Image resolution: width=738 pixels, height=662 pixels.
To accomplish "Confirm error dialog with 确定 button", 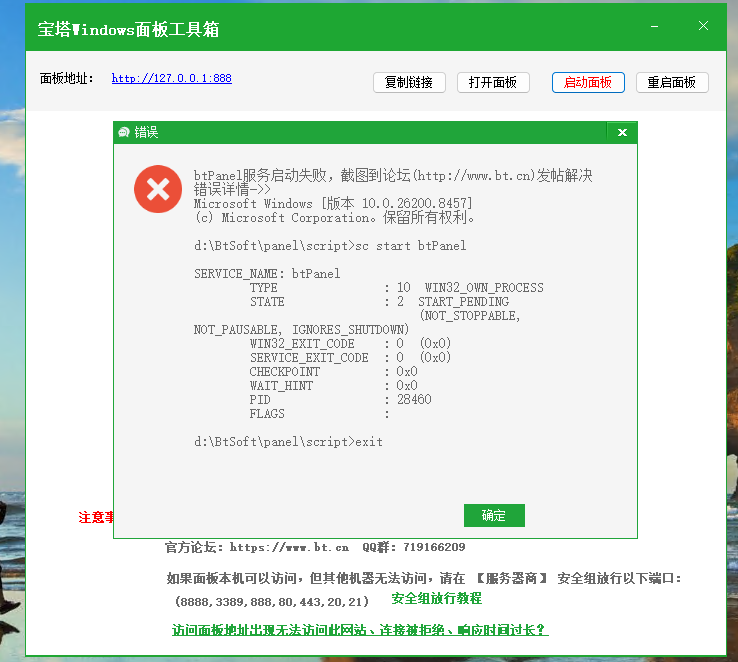I will [x=494, y=516].
